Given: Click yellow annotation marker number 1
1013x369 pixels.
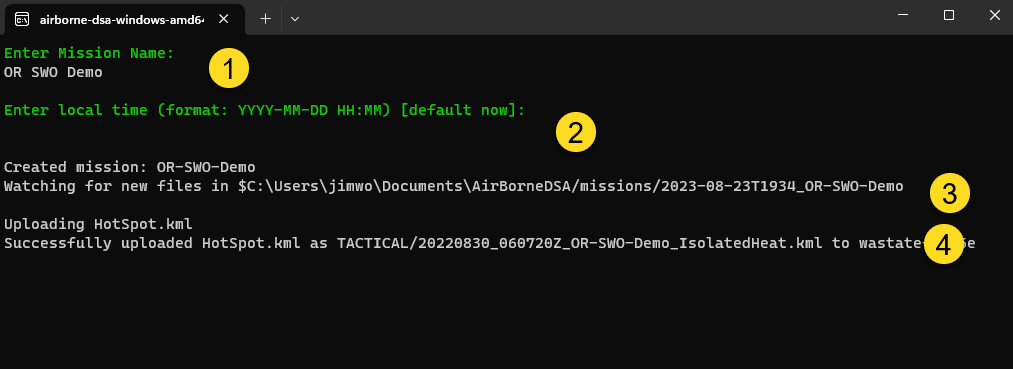Looking at the screenshot, I should (229, 69).
